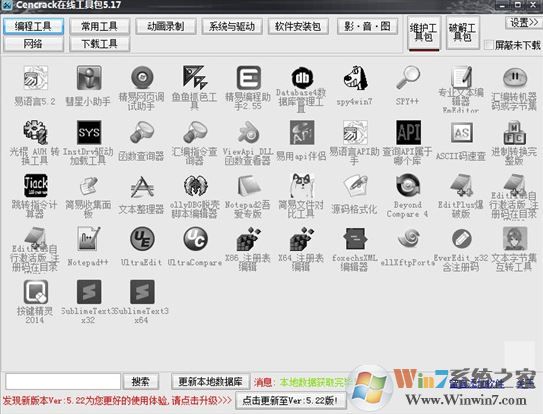543x414 pixels.
Task: Open the 易语言API助手 icon
Action: [x=355, y=132]
